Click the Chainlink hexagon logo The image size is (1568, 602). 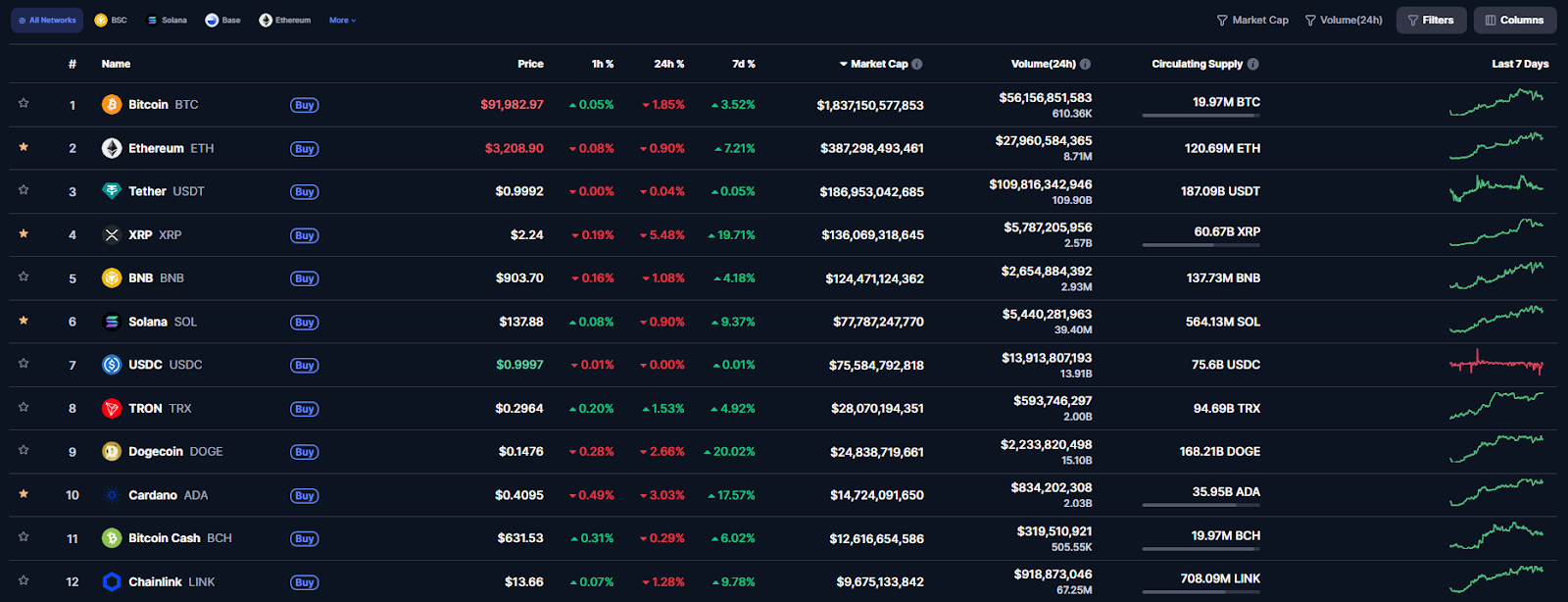(112, 581)
